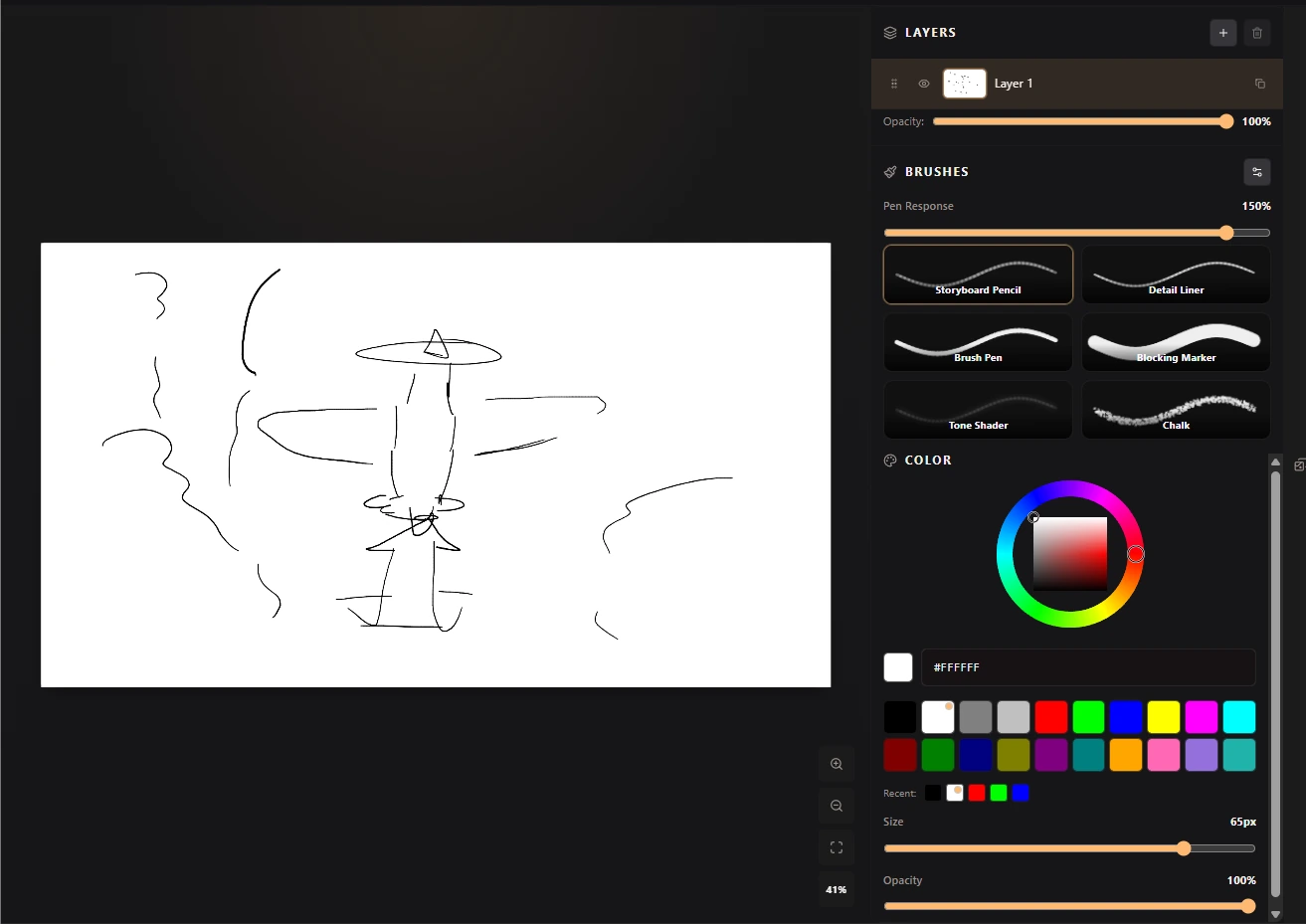
Task: Pick the bright red color swatch
Action: [x=1050, y=716]
